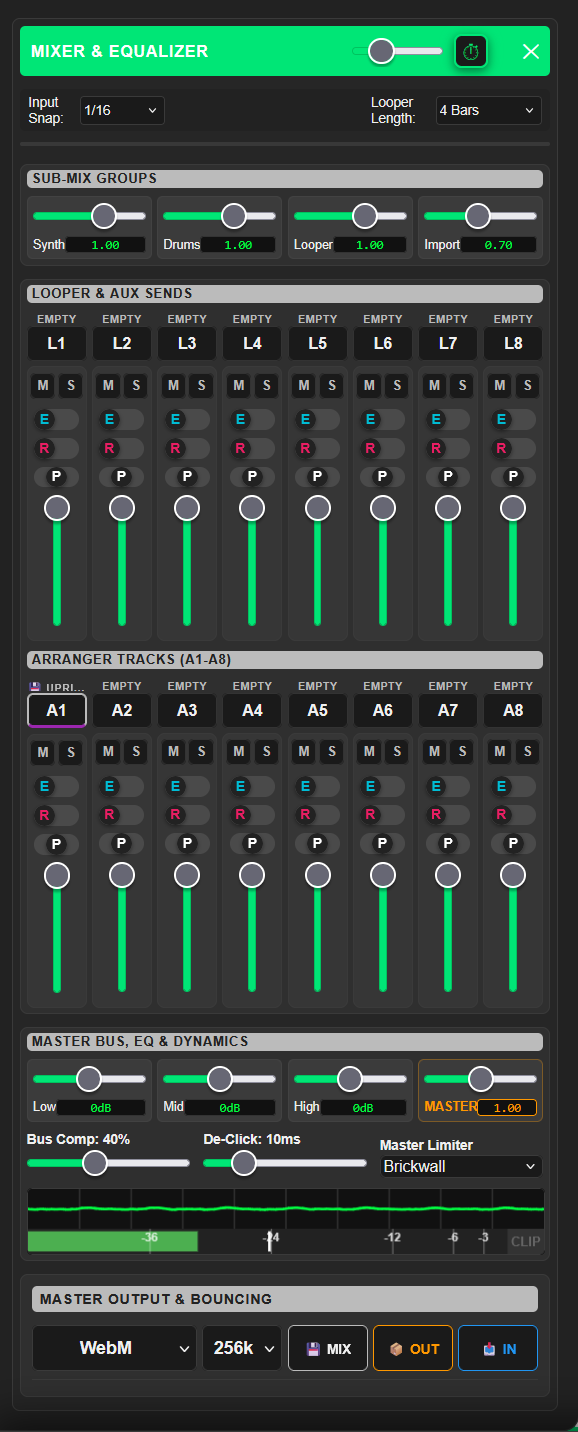This screenshot has height=1432, width=578.
Task: Click the save icon above A1
Action: [35, 687]
